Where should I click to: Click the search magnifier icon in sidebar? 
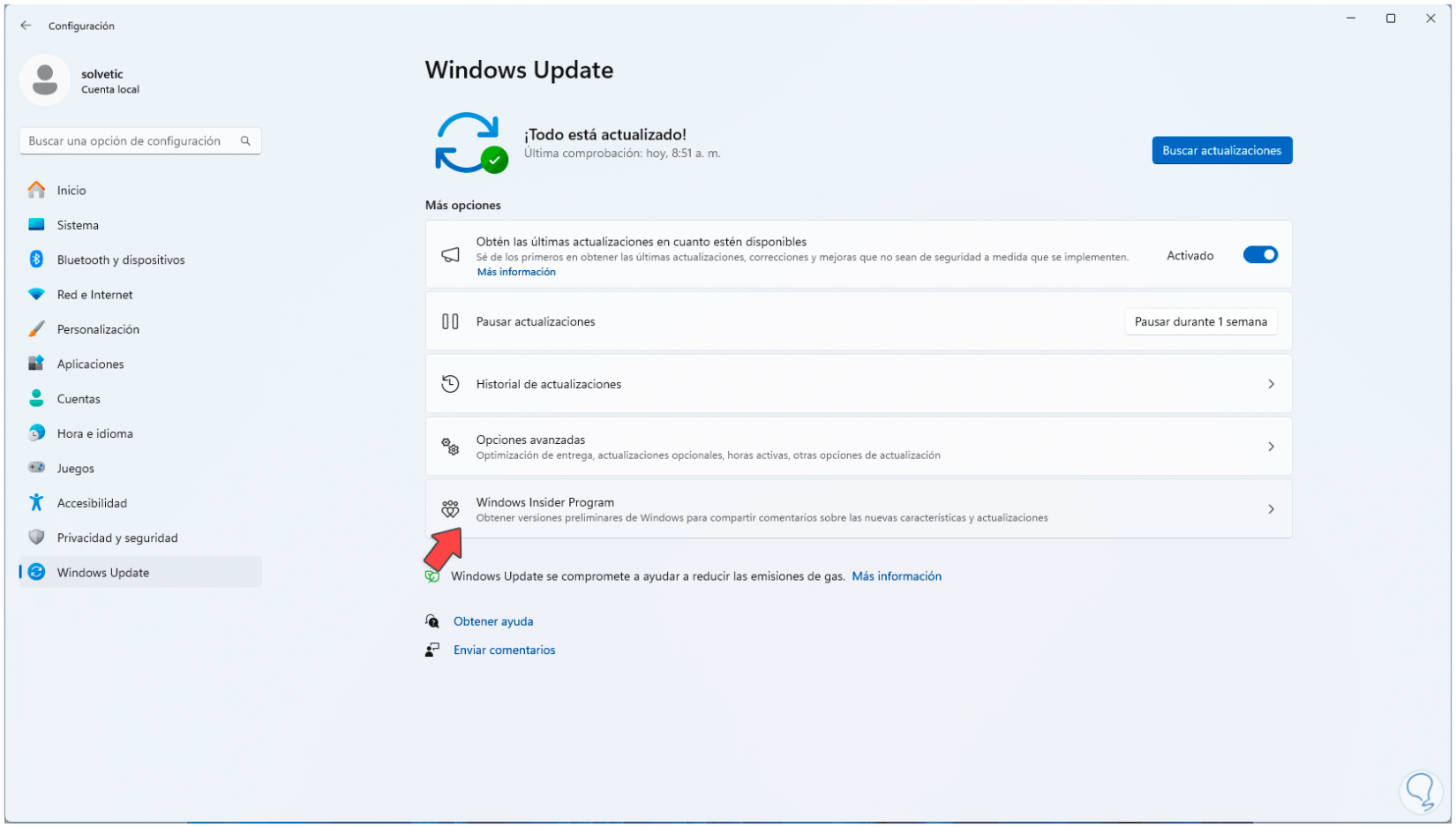(x=245, y=141)
